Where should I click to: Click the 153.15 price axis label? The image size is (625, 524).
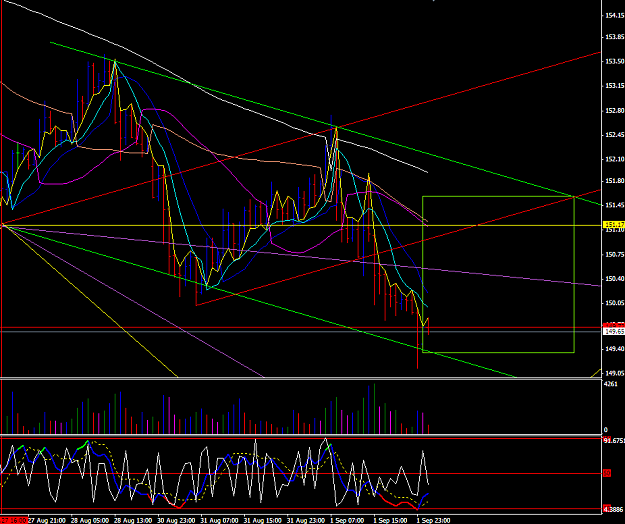point(615,86)
